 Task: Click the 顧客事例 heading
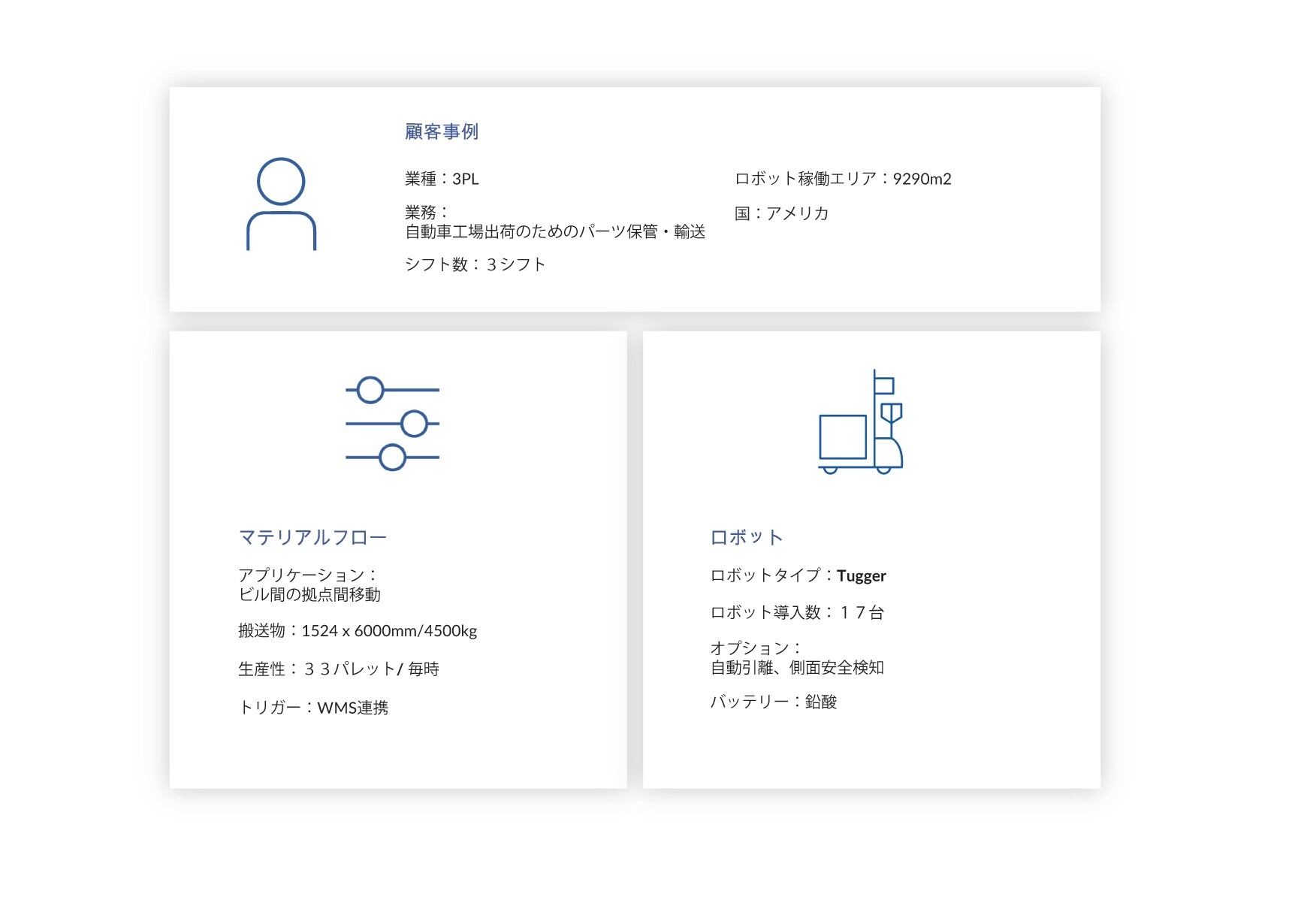click(x=442, y=131)
